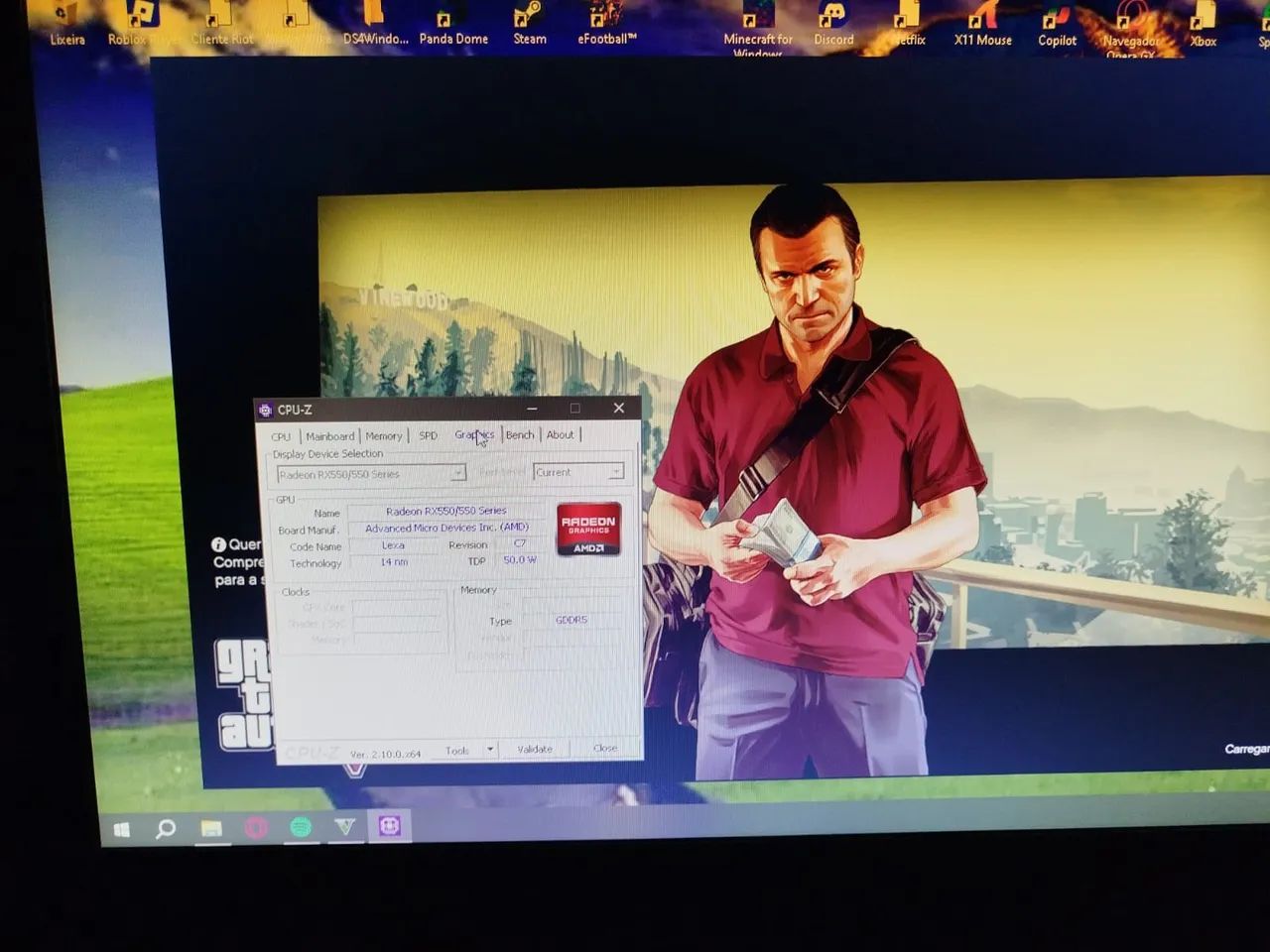Open the Current perf level dropdown
The width and height of the screenshot is (1270, 952).
click(578, 472)
